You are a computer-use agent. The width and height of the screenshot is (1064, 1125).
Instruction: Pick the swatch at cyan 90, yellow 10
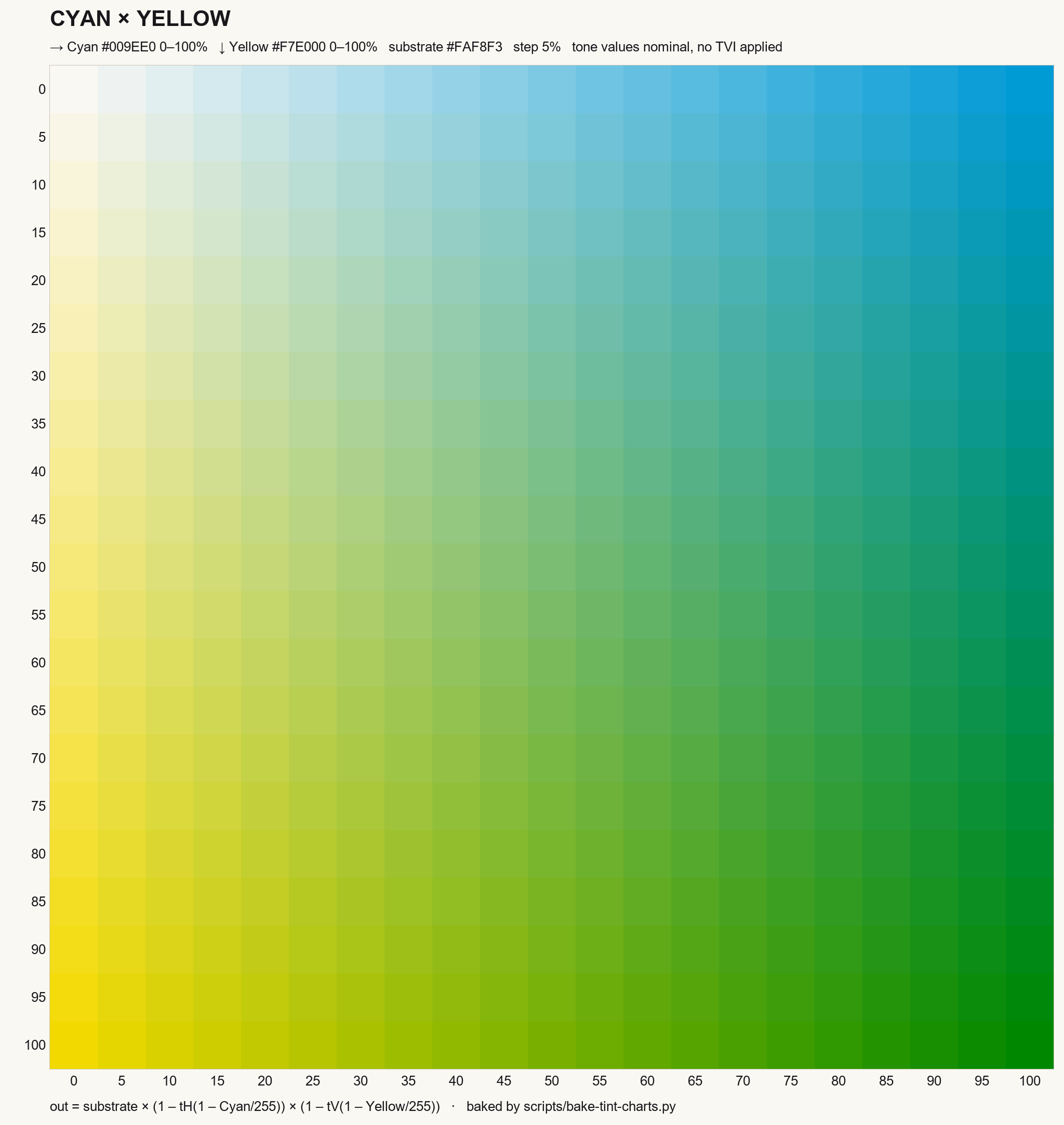(934, 185)
